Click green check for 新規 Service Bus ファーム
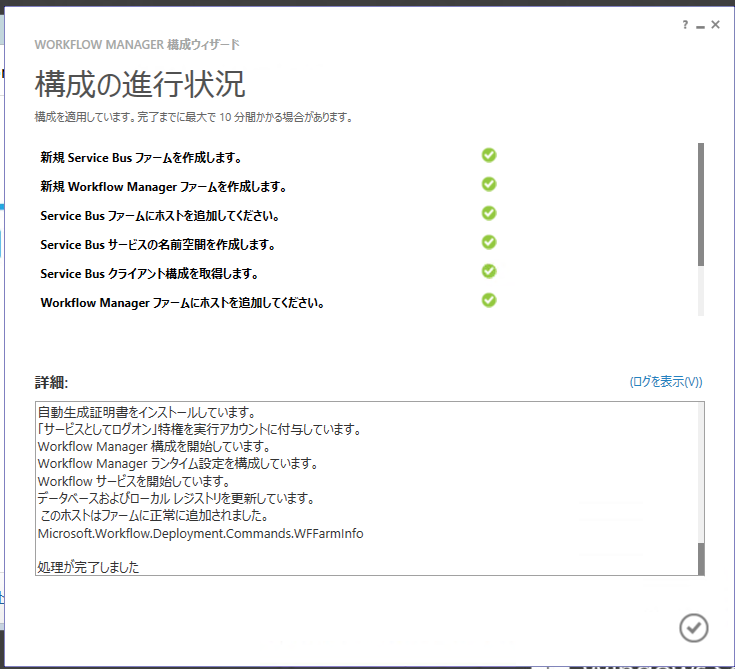The image size is (735, 669). pos(489,155)
